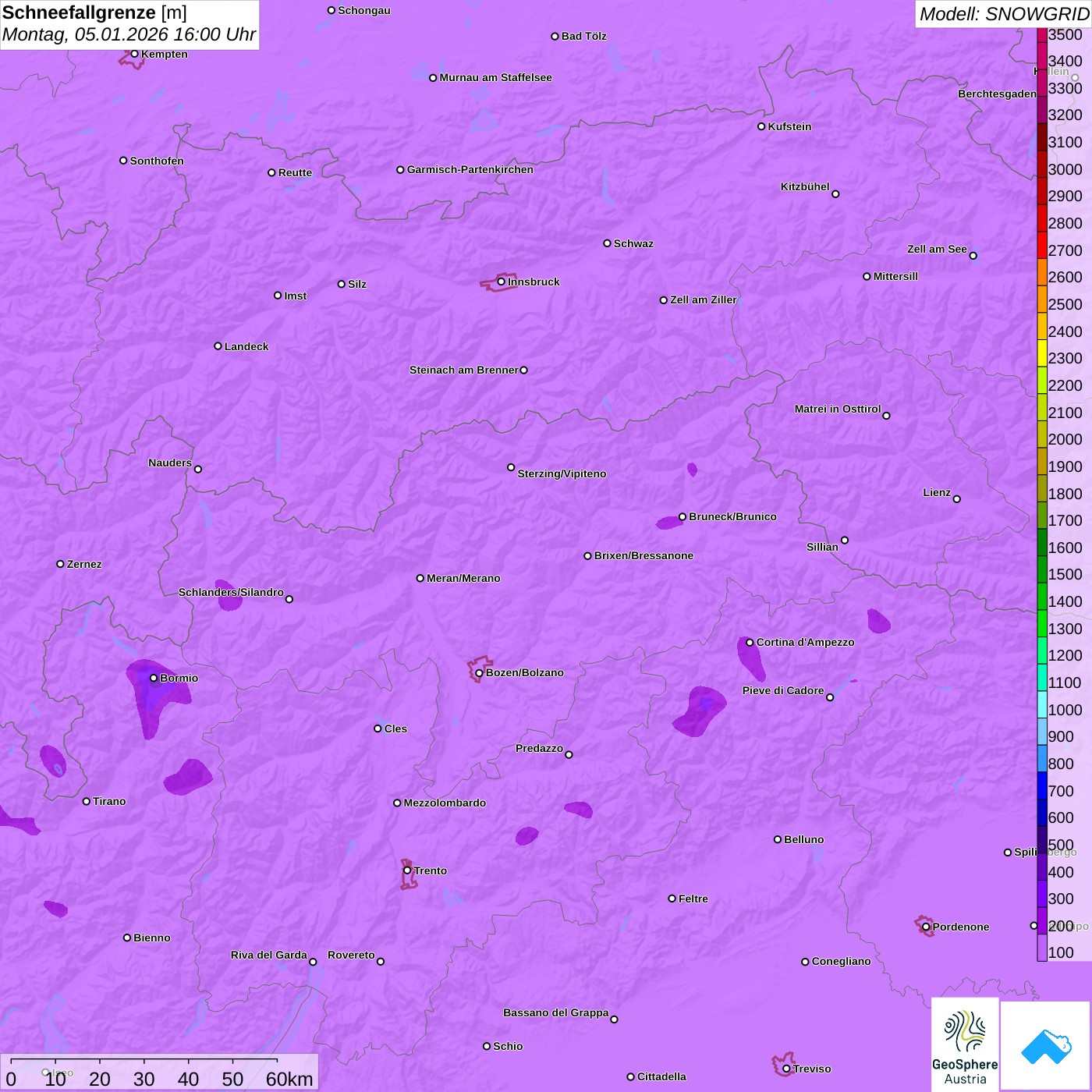Screen dimensions: 1092x1092
Task: Click the Zell am Ziller label
Action: (704, 300)
